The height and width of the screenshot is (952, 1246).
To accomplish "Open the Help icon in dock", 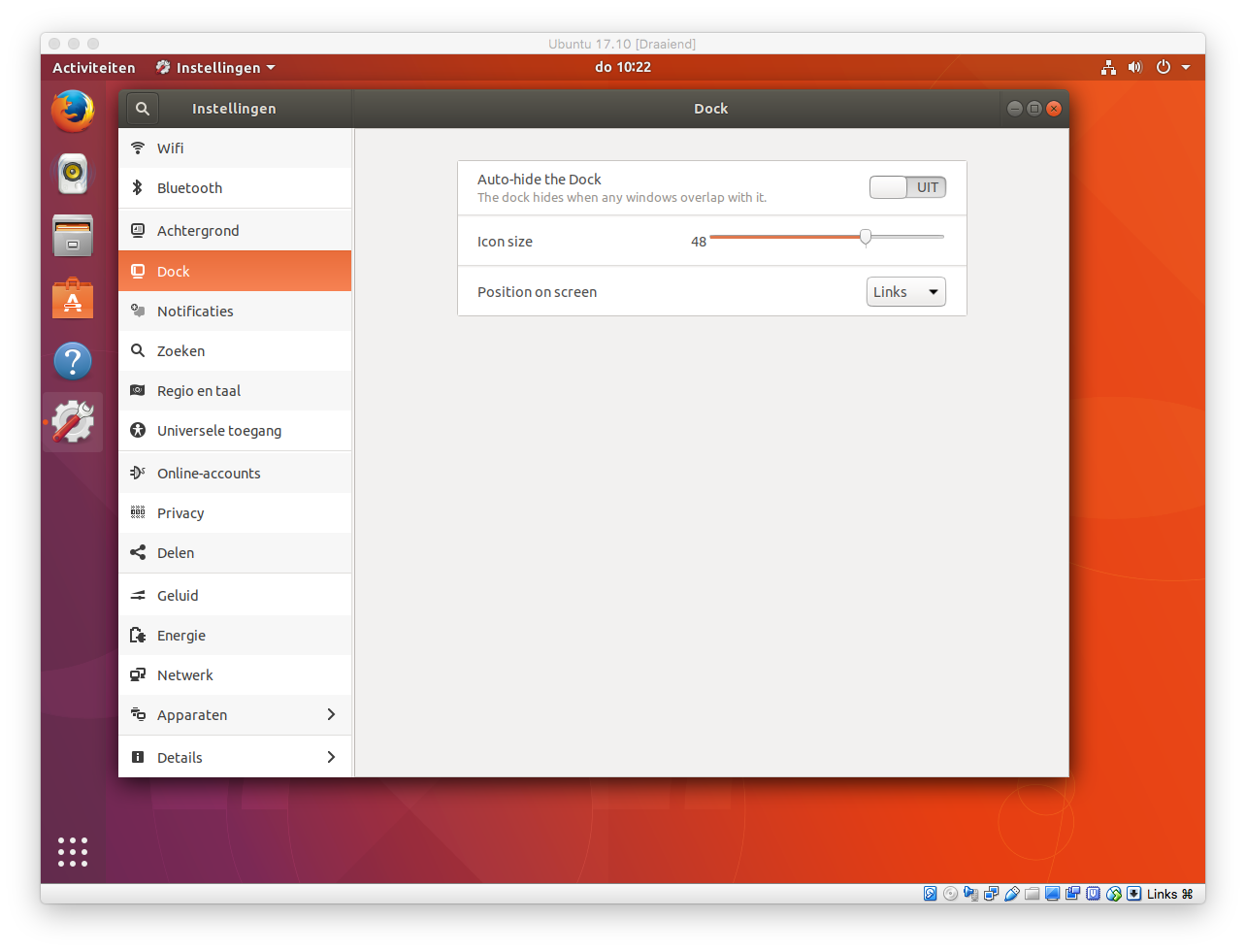I will click(x=73, y=362).
